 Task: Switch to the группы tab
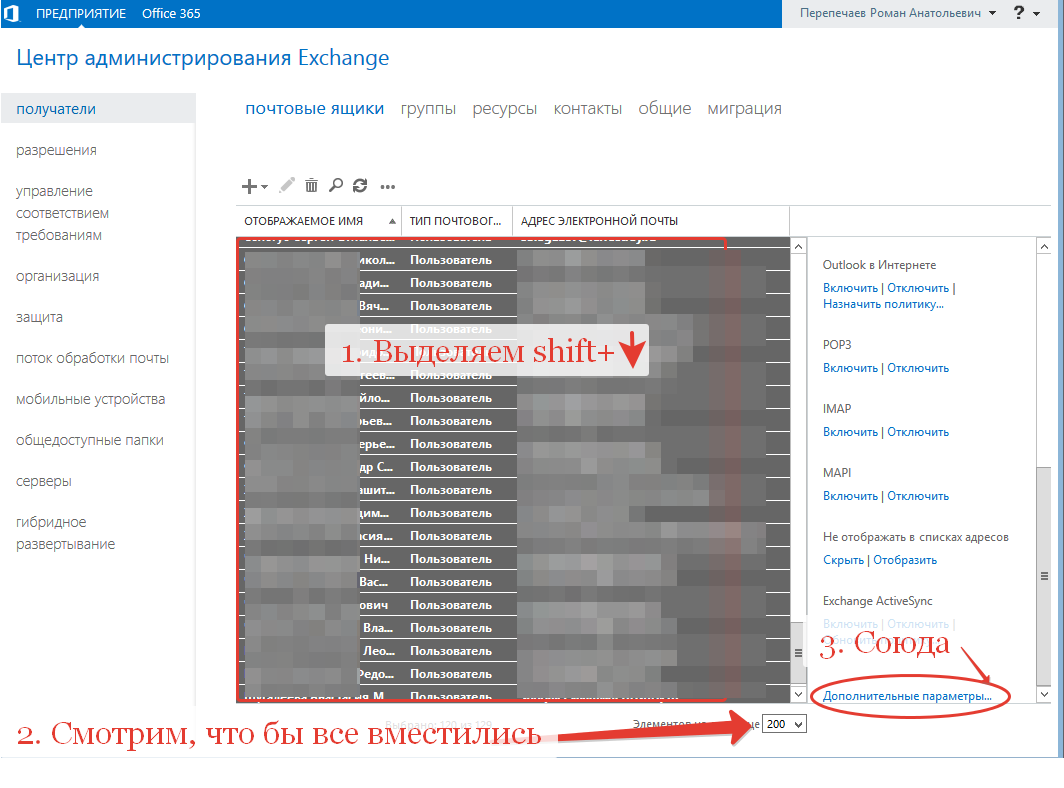point(428,108)
